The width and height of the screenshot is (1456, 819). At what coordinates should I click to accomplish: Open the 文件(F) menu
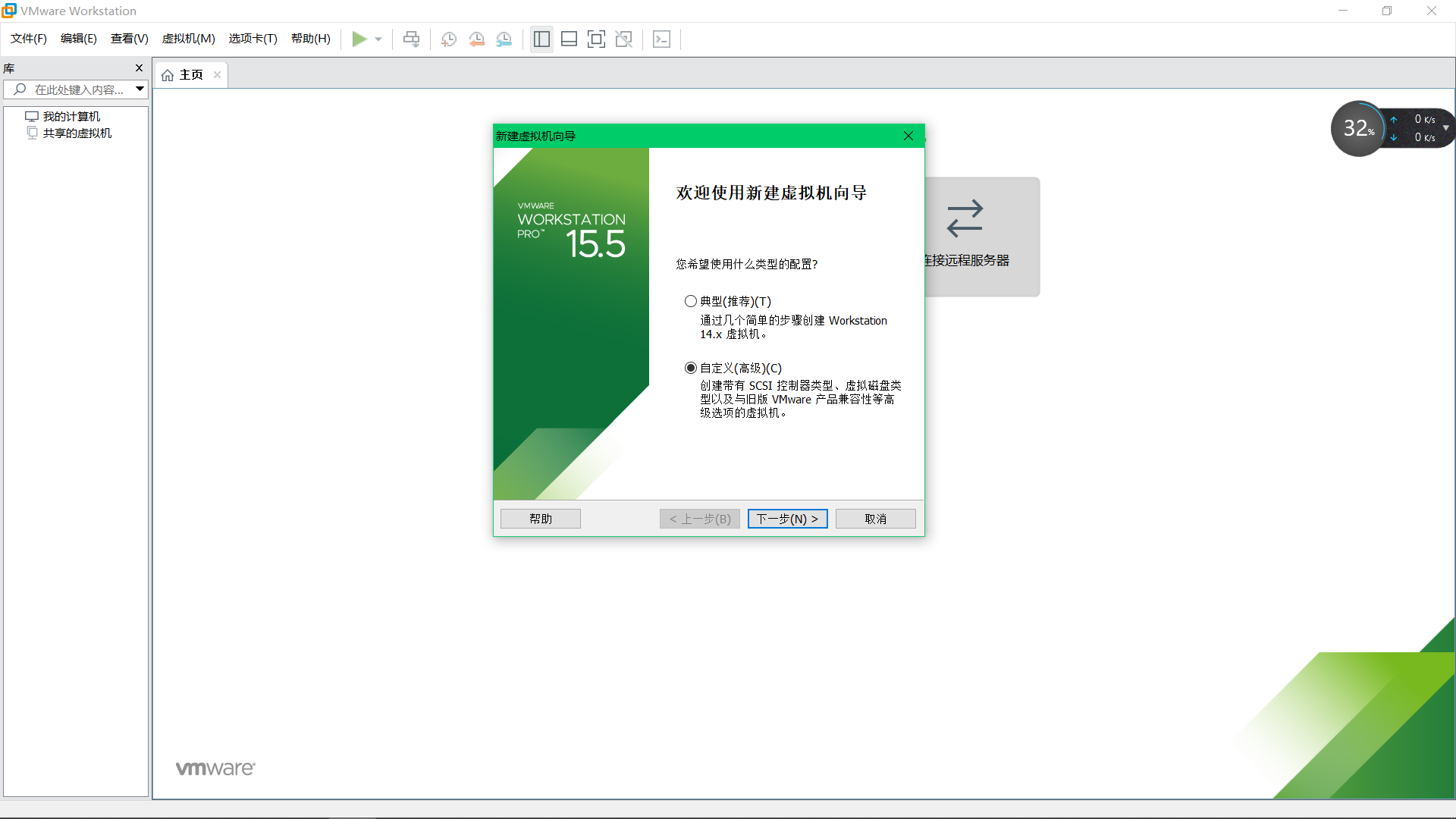point(29,39)
